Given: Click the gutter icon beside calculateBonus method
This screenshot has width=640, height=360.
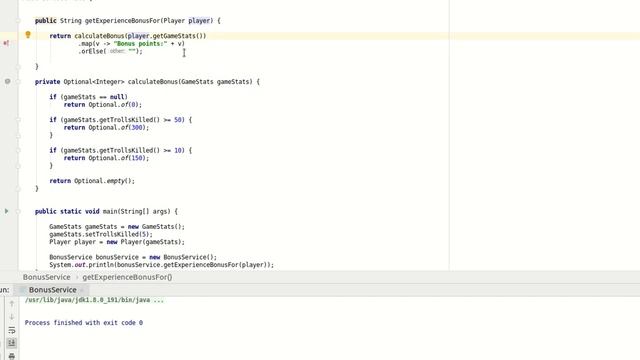Looking at the screenshot, I should click(x=7, y=82).
